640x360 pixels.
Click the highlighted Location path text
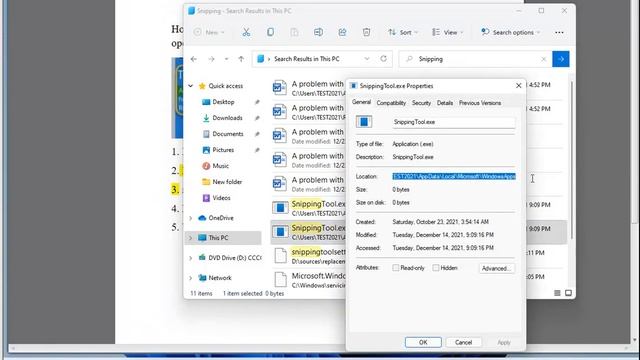[x=454, y=176]
